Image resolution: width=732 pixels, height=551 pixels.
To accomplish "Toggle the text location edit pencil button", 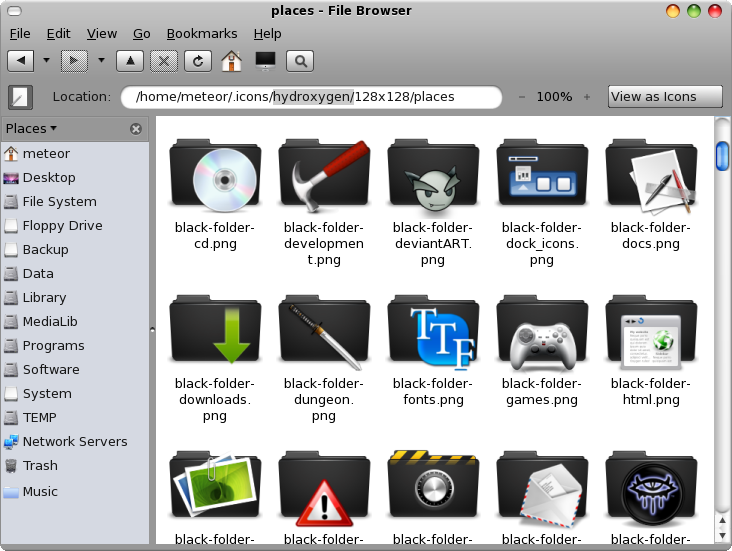I will click(x=20, y=97).
